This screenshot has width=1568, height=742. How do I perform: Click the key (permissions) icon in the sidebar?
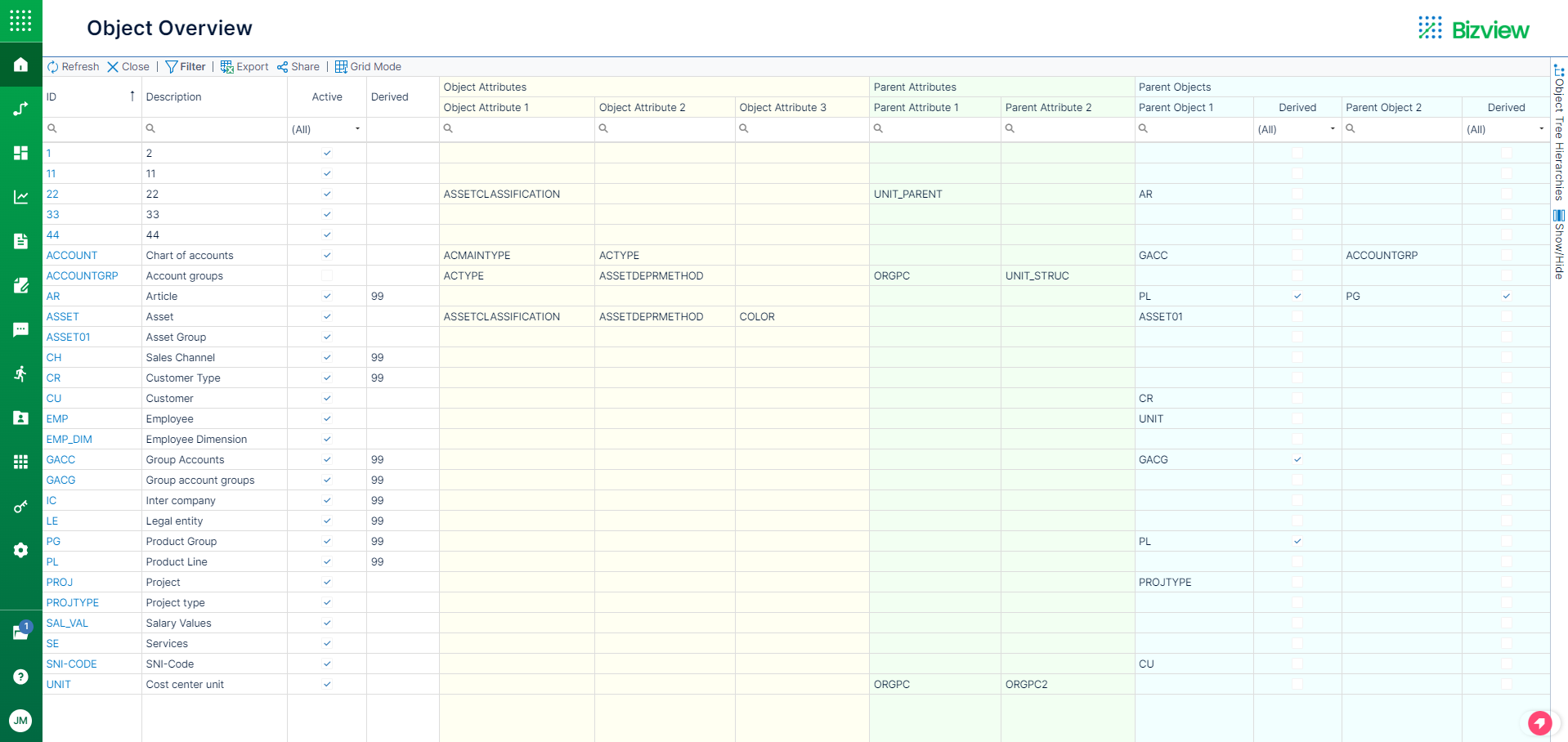tap(20, 507)
